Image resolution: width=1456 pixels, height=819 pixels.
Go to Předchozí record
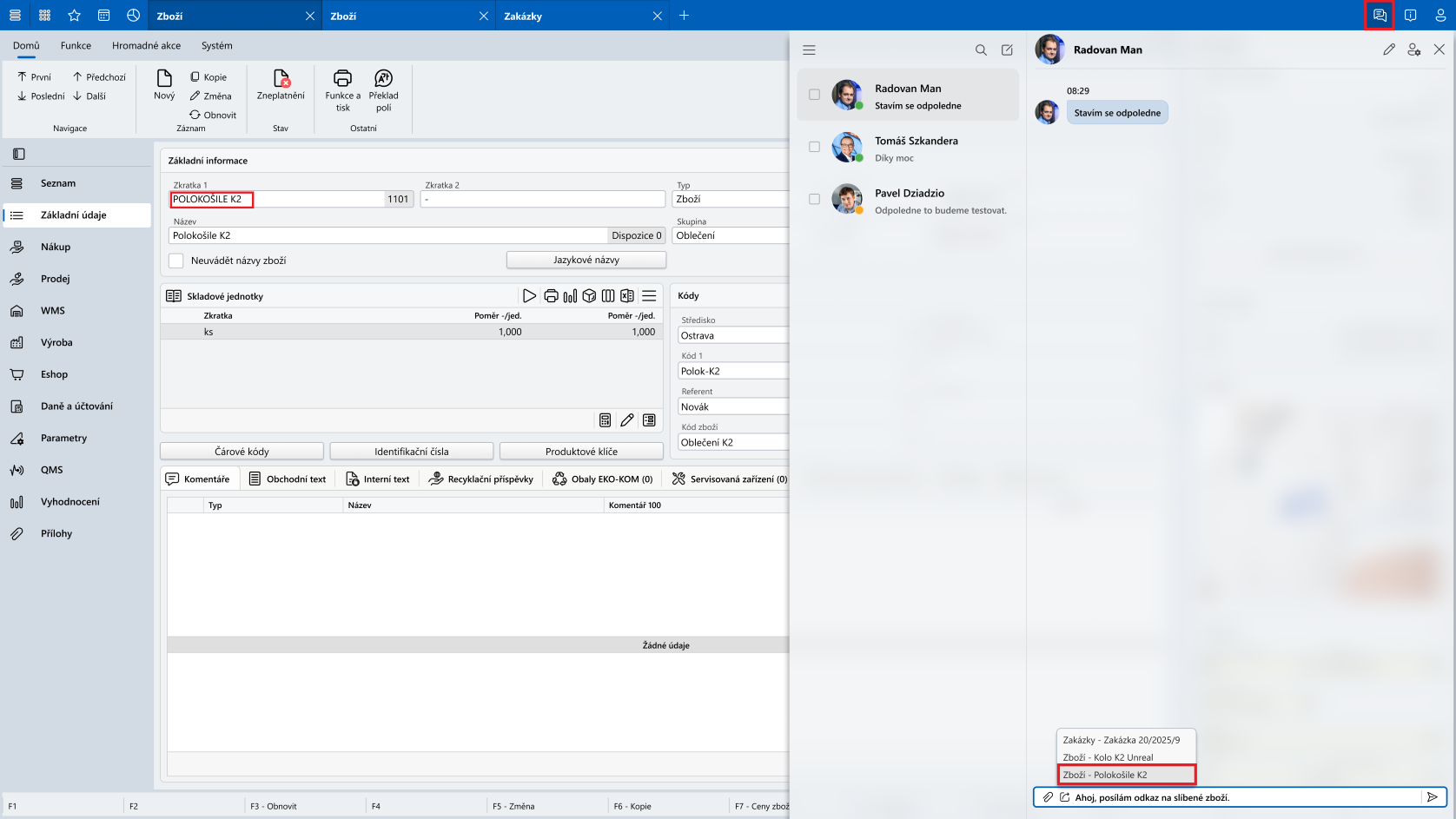[99, 77]
